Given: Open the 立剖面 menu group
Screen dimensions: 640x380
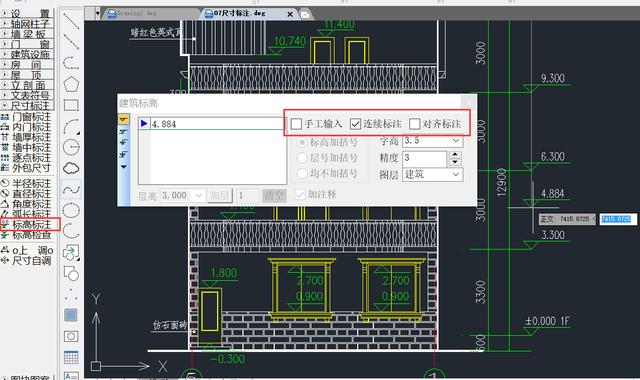Looking at the screenshot, I should click(27, 85).
